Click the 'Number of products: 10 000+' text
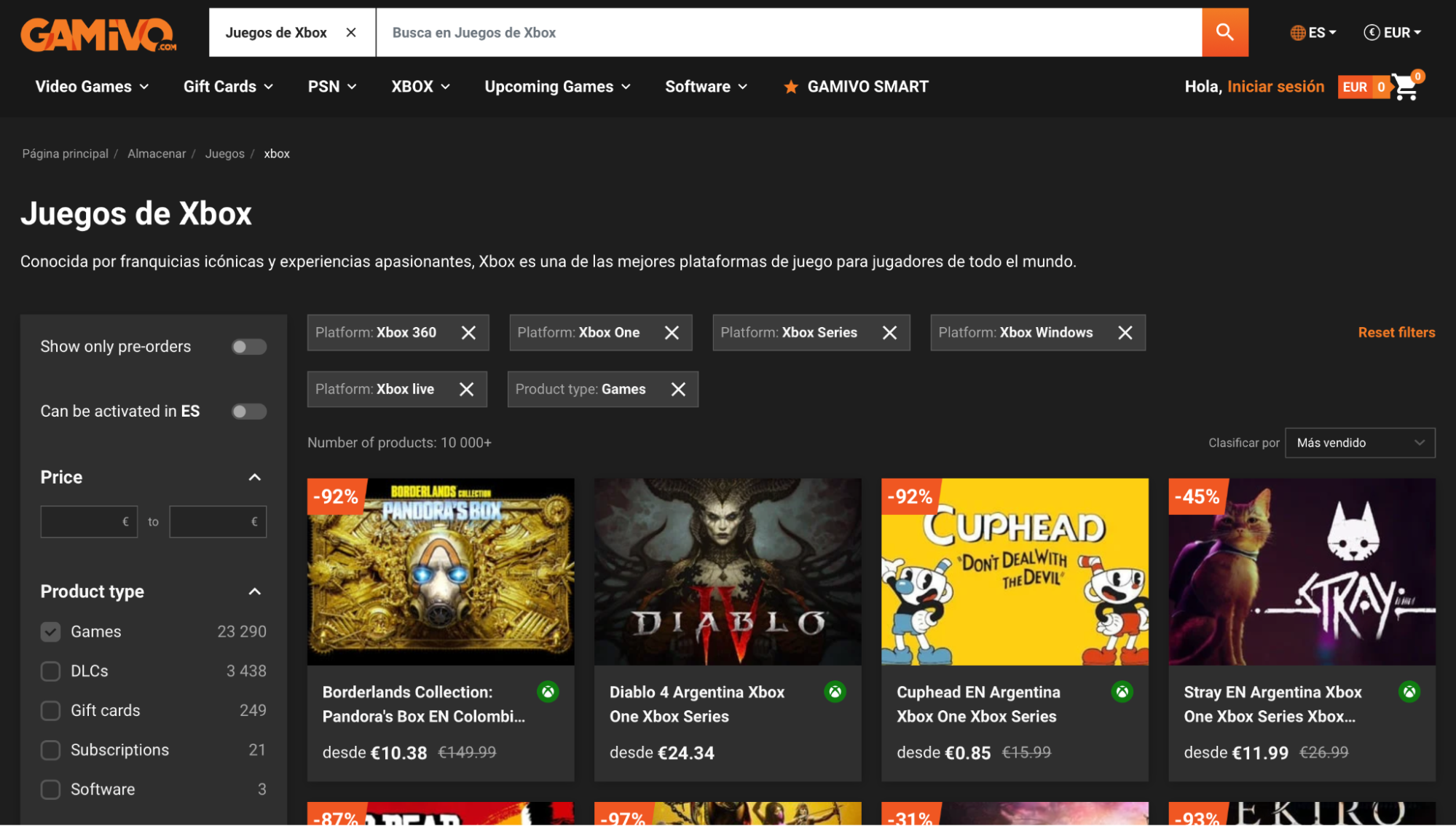1456x826 pixels. pyautogui.click(x=399, y=443)
